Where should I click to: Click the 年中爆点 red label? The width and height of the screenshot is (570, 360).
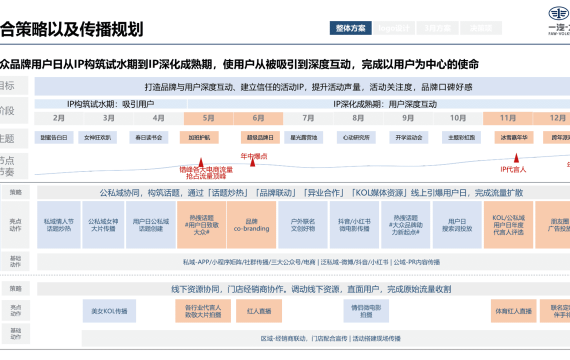click(x=254, y=156)
